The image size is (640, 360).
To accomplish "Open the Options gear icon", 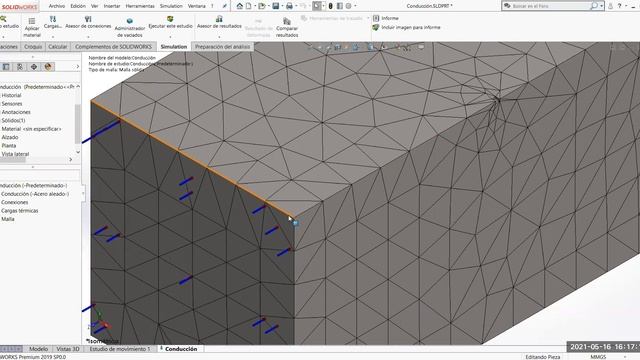I will (x=349, y=6).
